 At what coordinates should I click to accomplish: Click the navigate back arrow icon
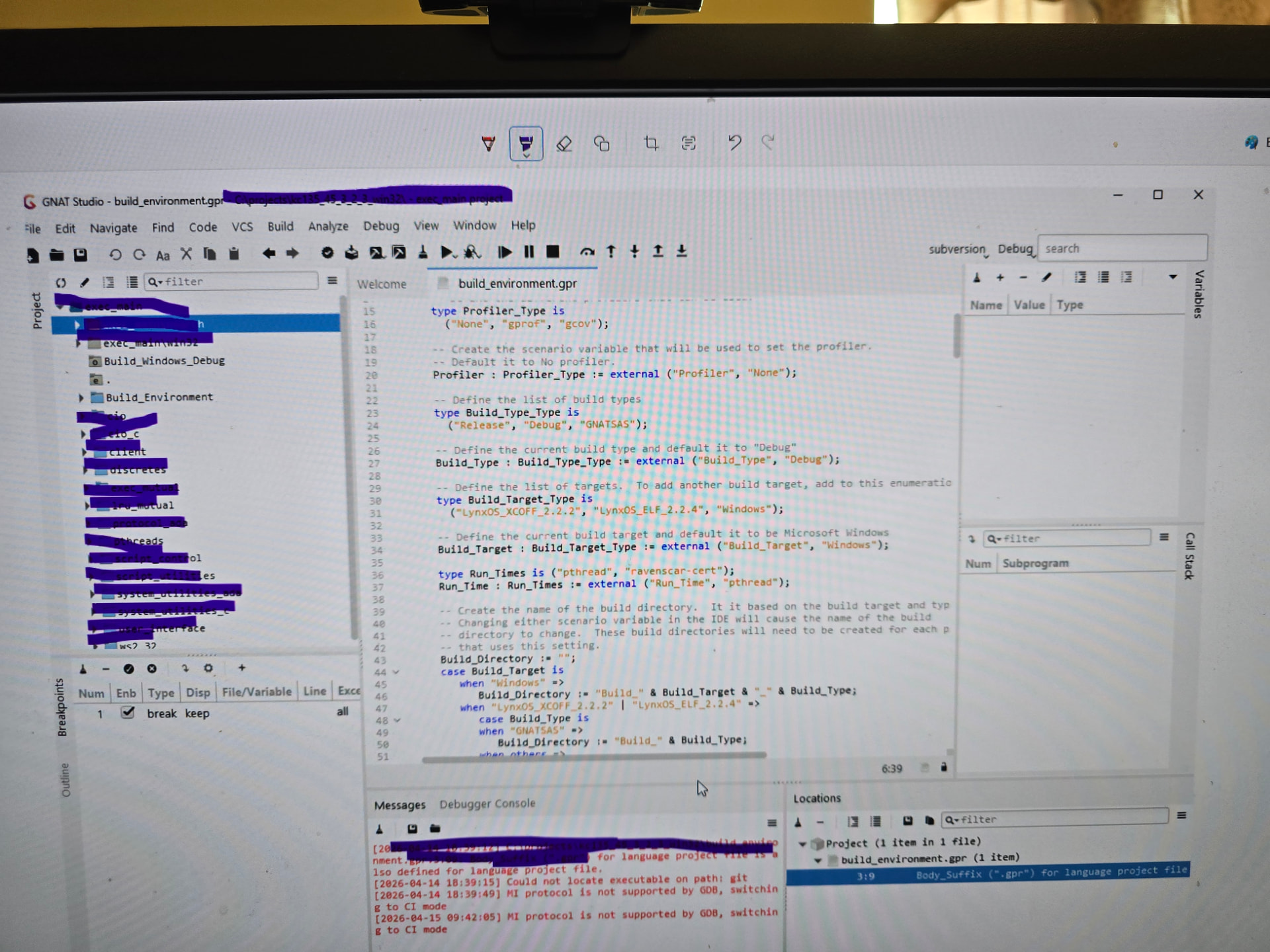[269, 253]
